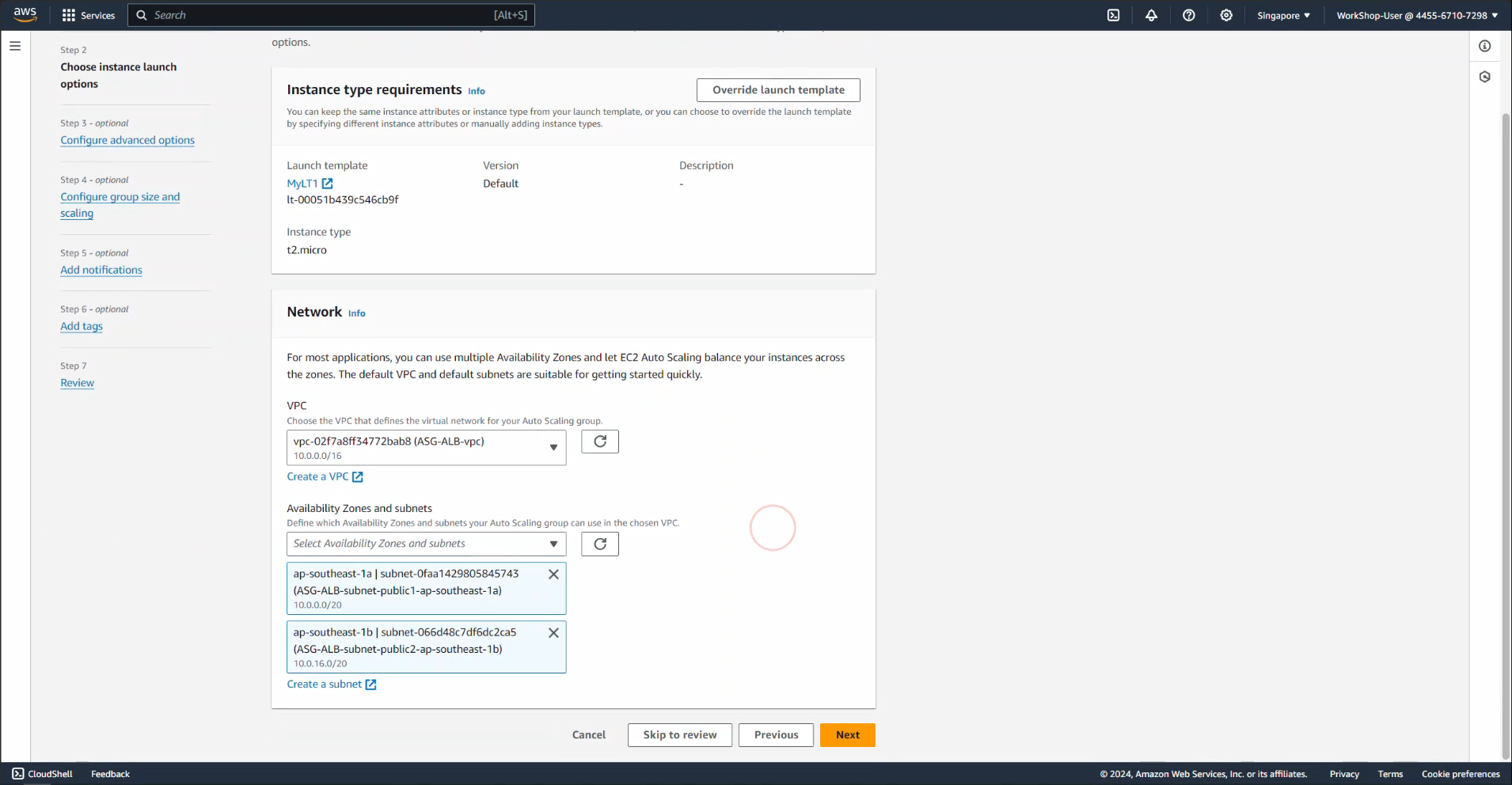Viewport: 1512px width, 785px height.
Task: Open the CloudShell icon in top bar
Action: (x=1113, y=15)
